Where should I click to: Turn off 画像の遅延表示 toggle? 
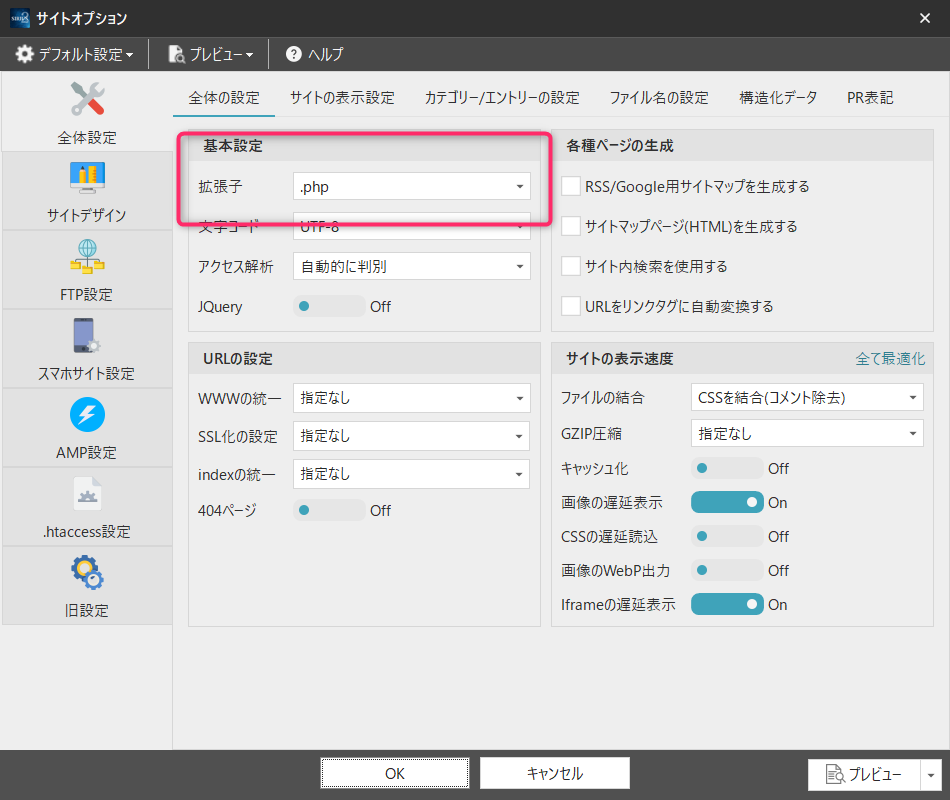click(726, 502)
